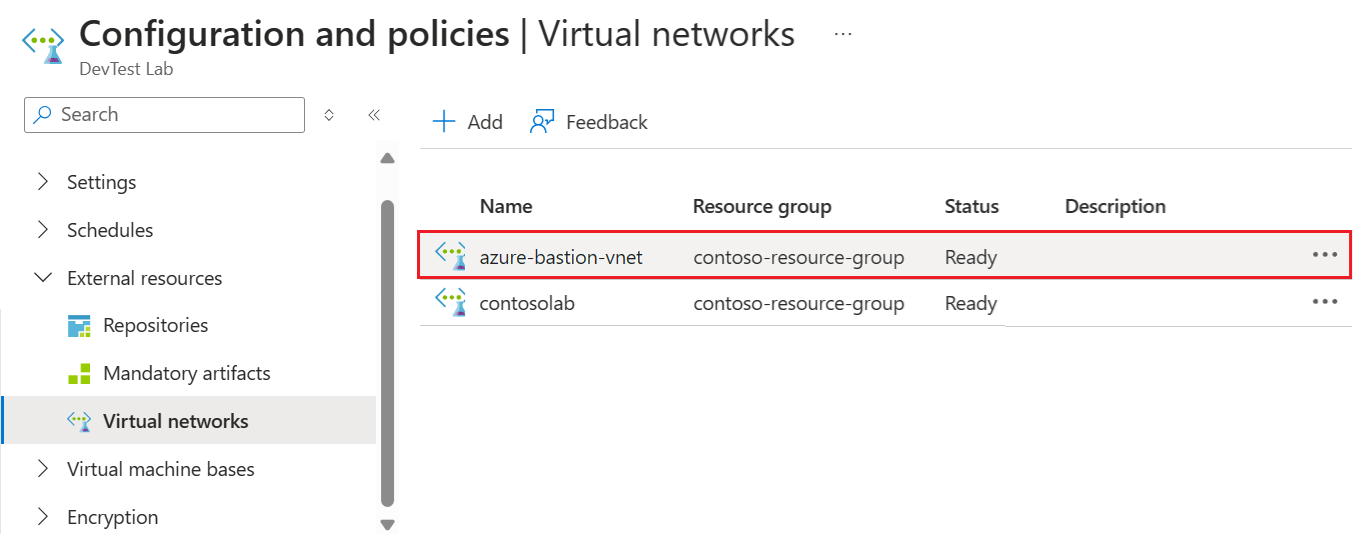Sort table by Name column header
This screenshot has height=536, width=1361.
[506, 207]
